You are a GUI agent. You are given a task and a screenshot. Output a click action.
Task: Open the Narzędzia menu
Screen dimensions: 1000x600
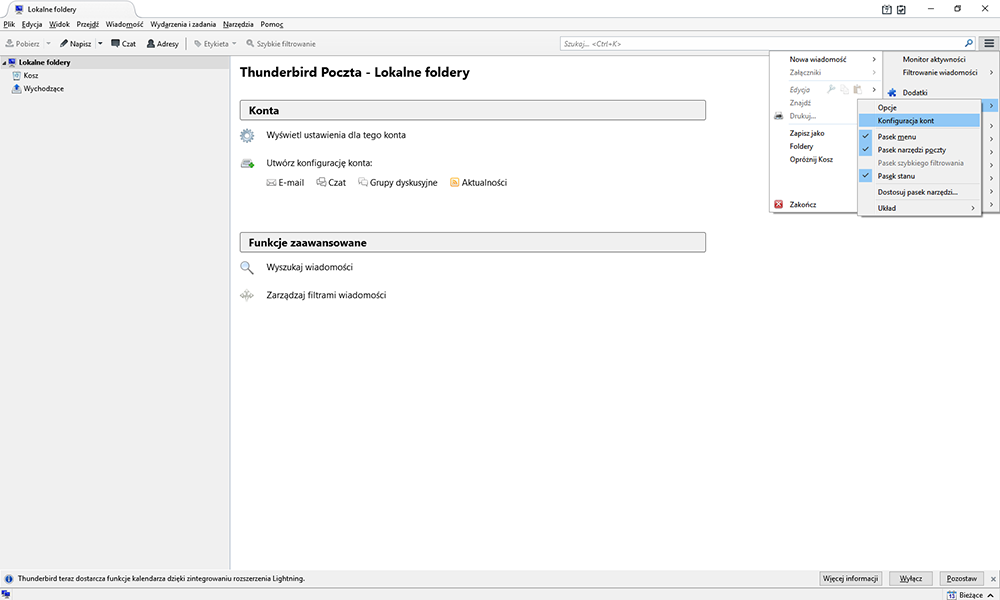click(238, 24)
